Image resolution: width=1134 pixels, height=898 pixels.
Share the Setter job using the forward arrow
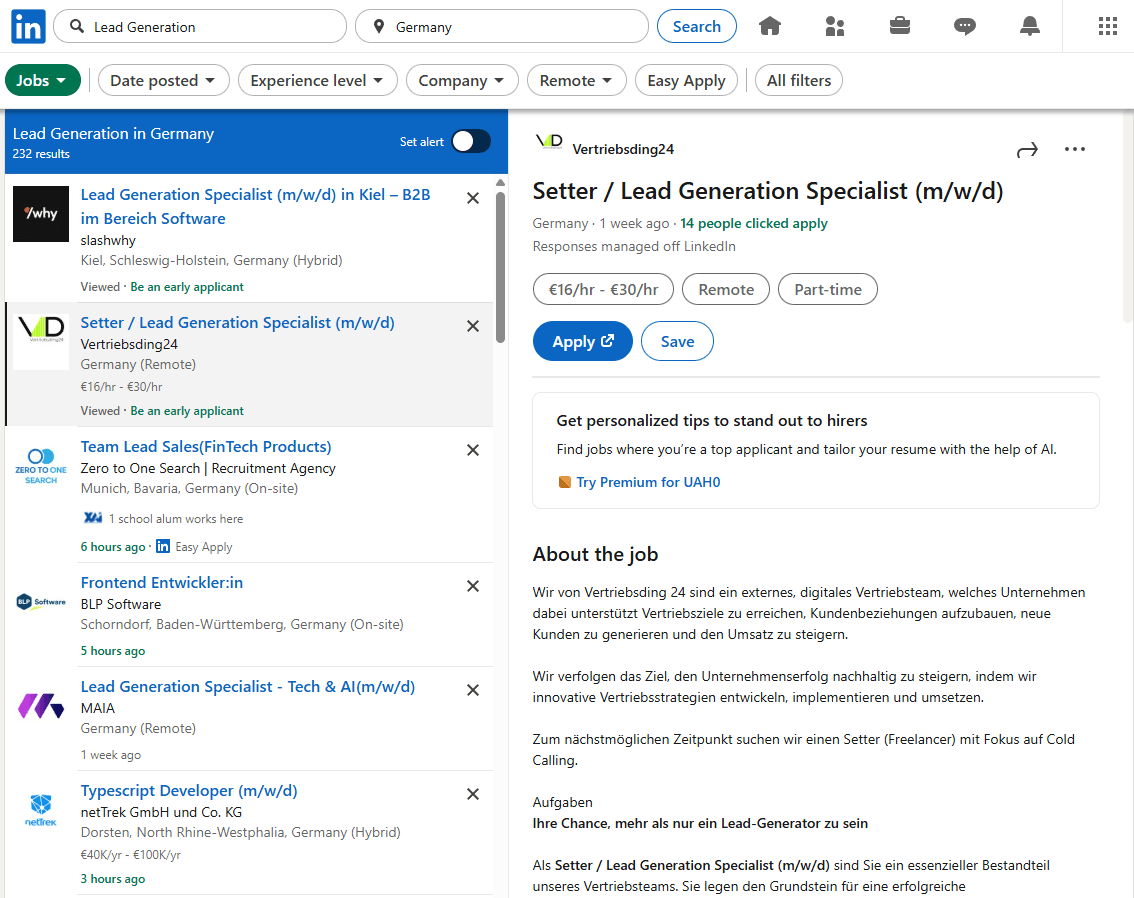tap(1027, 149)
